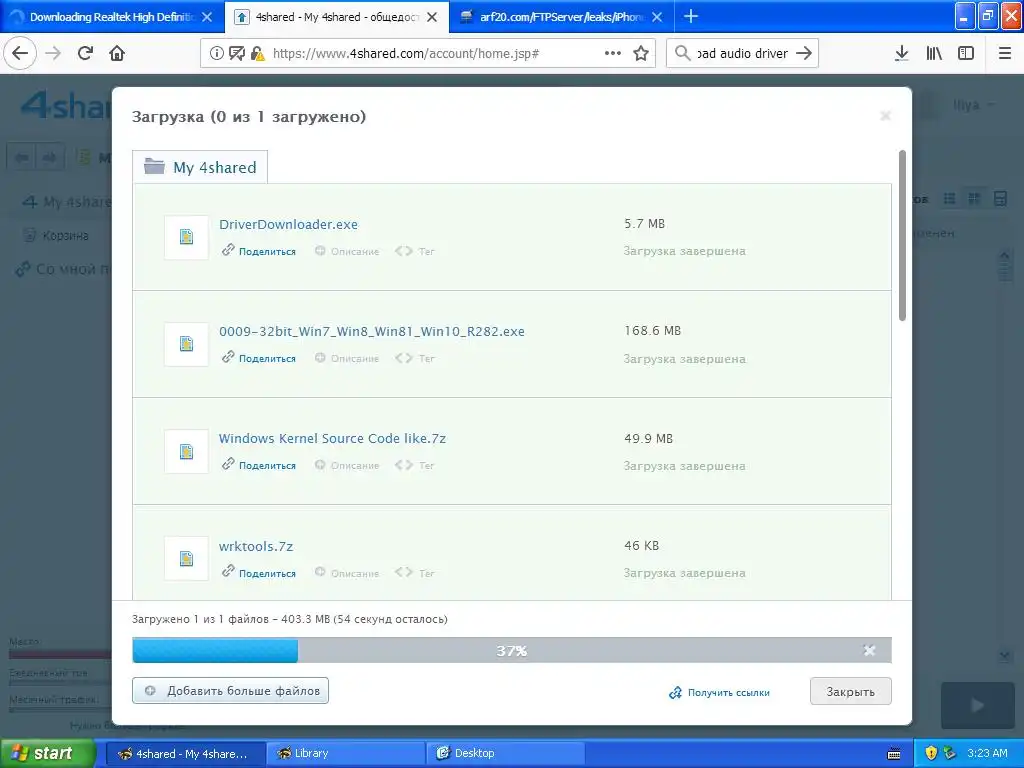Screen dimensions: 1024x768
Task: Share DriverDownloader.exe via Поделиться
Action: point(259,251)
